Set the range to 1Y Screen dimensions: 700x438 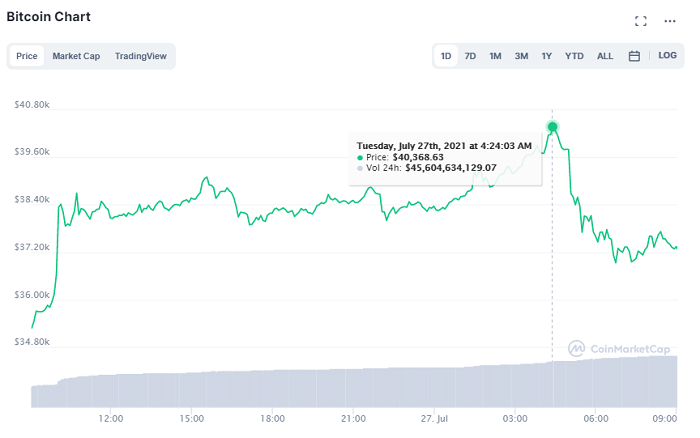coord(547,56)
